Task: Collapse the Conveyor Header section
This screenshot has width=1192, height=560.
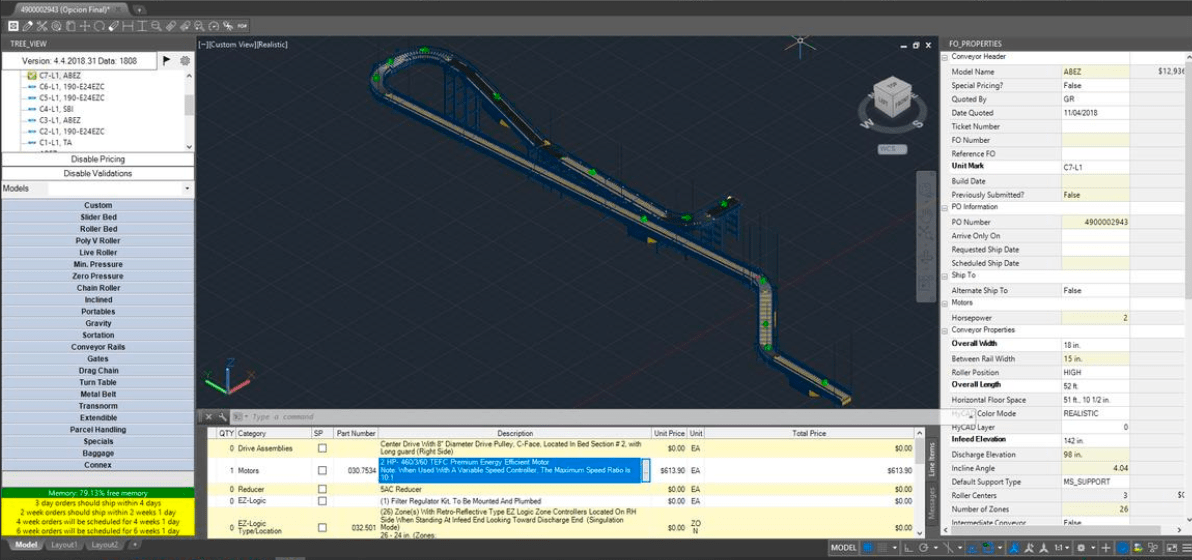Action: click(x=946, y=57)
